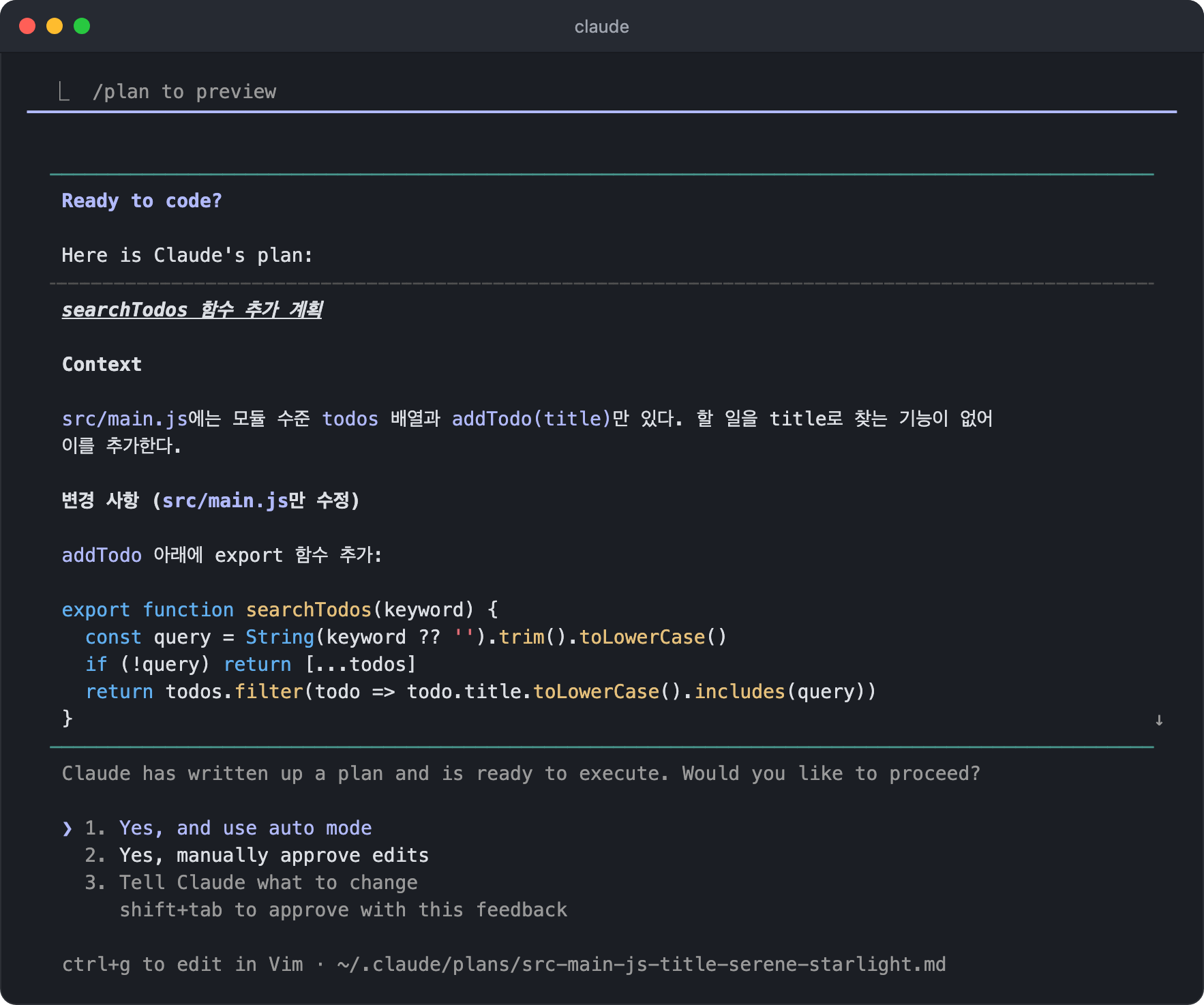
Task: Select Tell Claude what to change
Action: [251, 882]
